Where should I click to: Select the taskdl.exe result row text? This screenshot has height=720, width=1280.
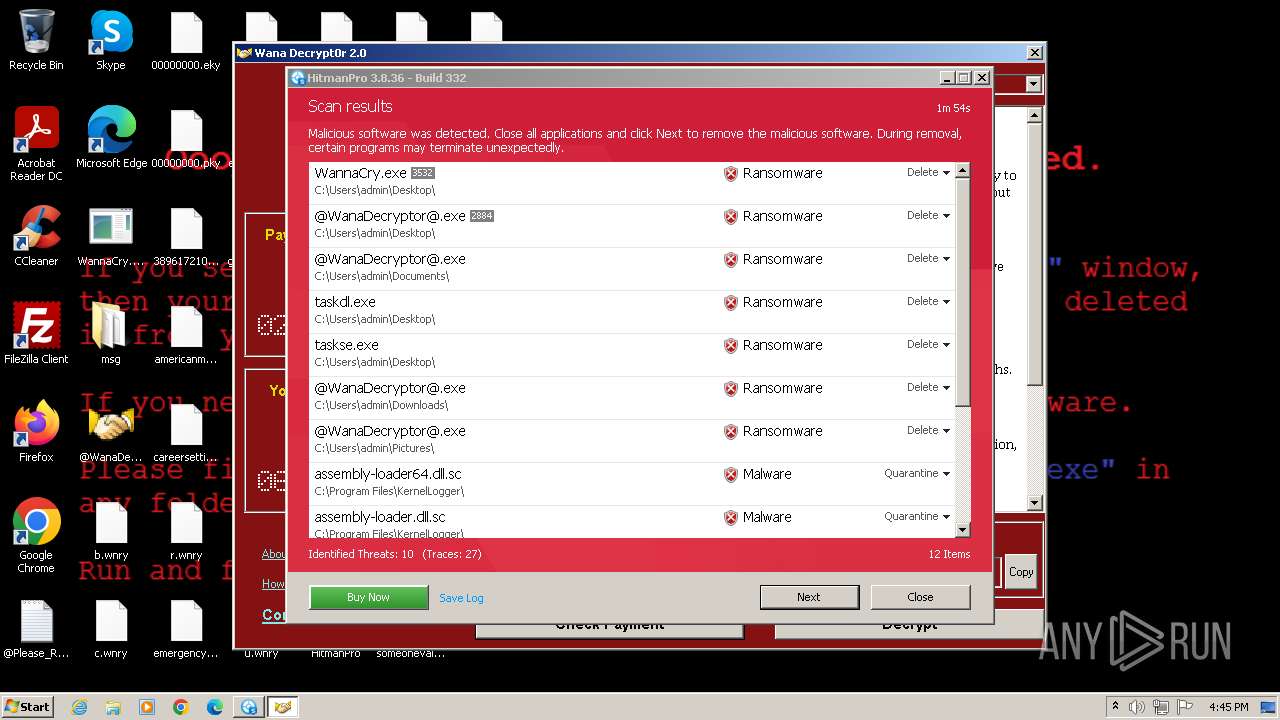tap(345, 302)
